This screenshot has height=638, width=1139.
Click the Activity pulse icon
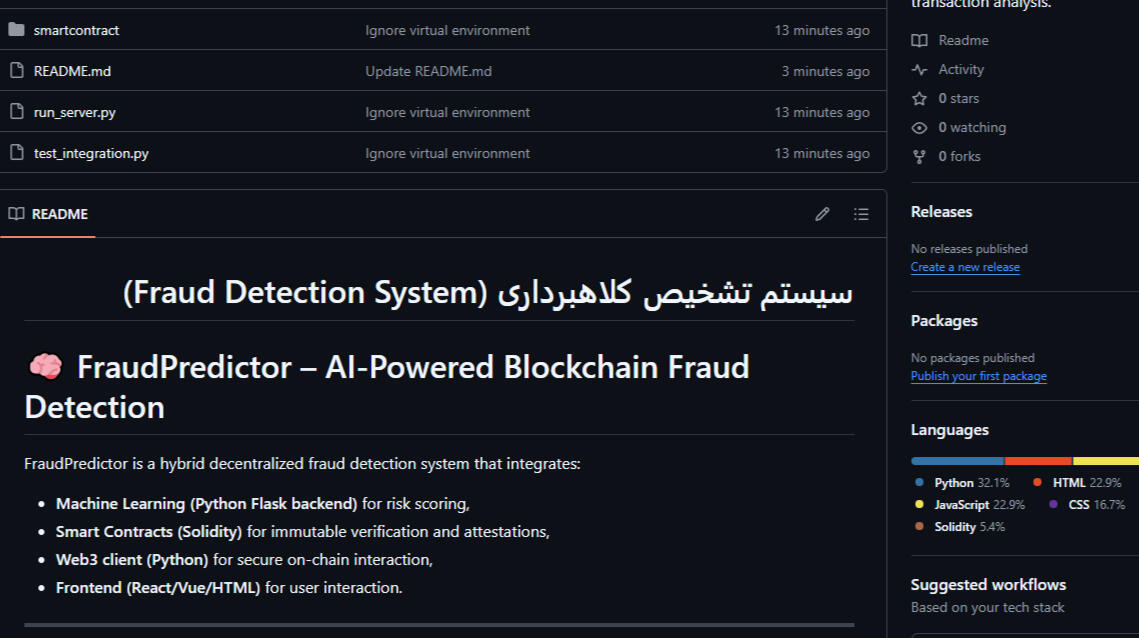tap(920, 69)
